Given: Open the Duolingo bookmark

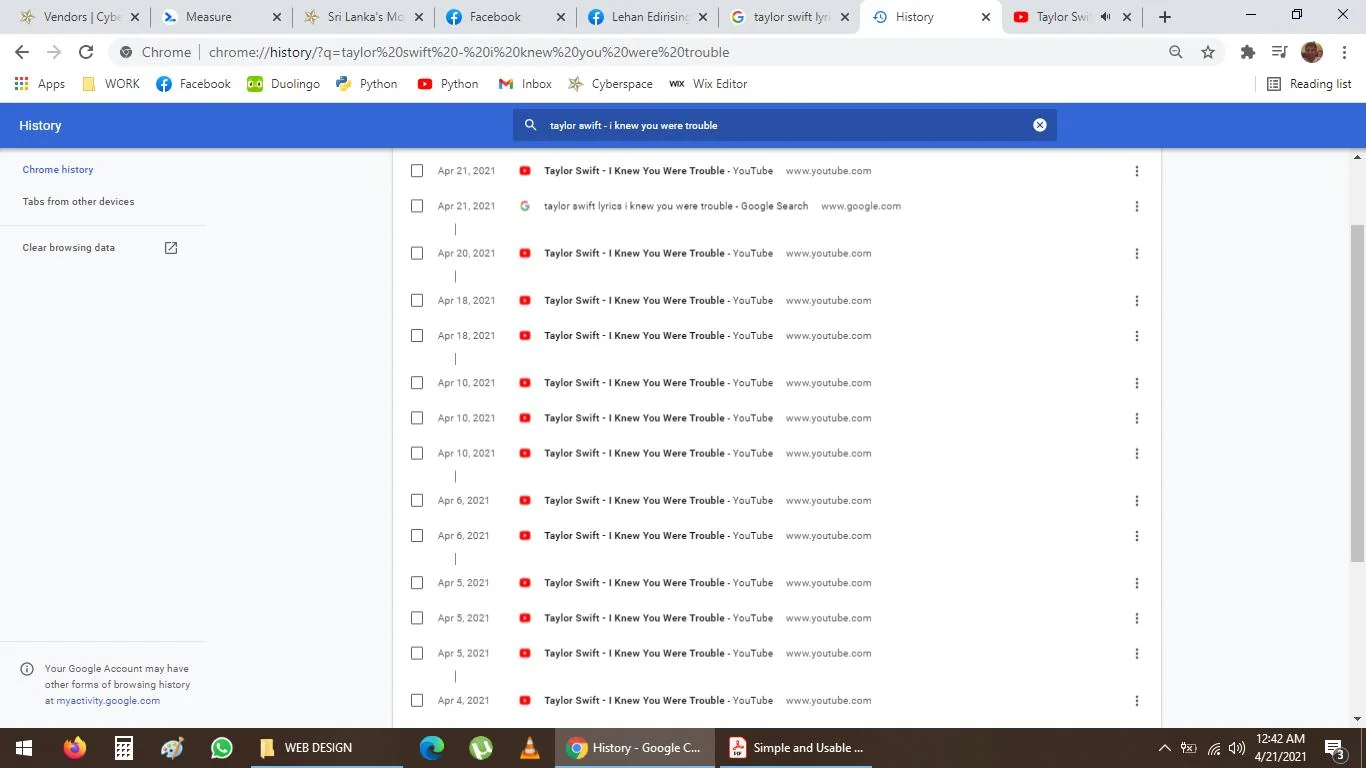Looking at the screenshot, I should coord(284,84).
